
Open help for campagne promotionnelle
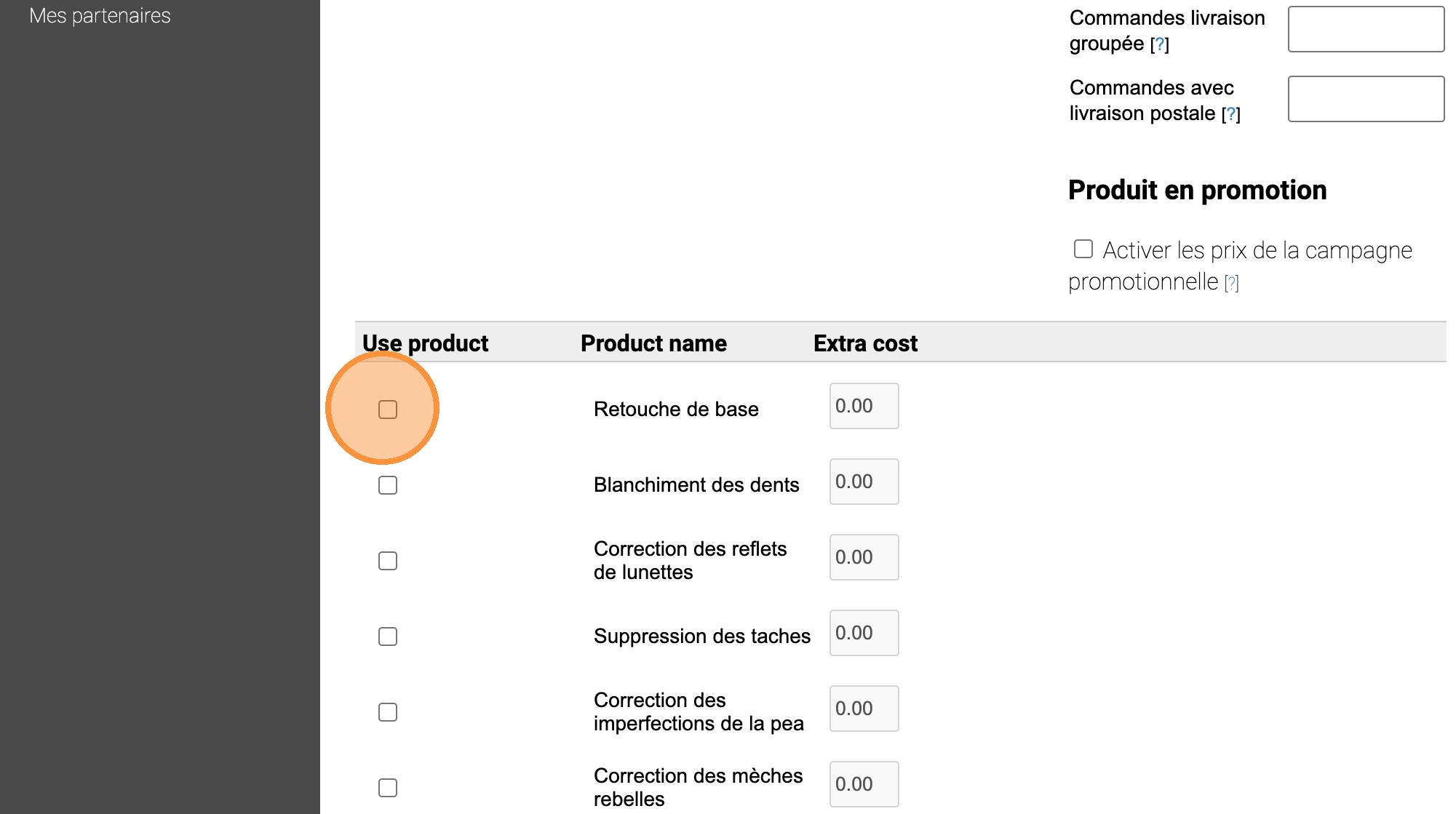point(1231,283)
